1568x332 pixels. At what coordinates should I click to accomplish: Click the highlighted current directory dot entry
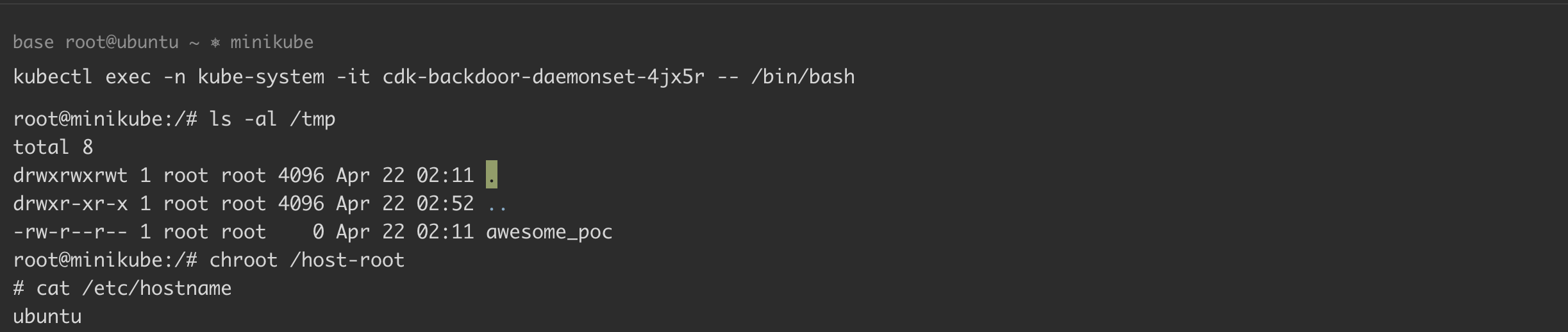[492, 176]
